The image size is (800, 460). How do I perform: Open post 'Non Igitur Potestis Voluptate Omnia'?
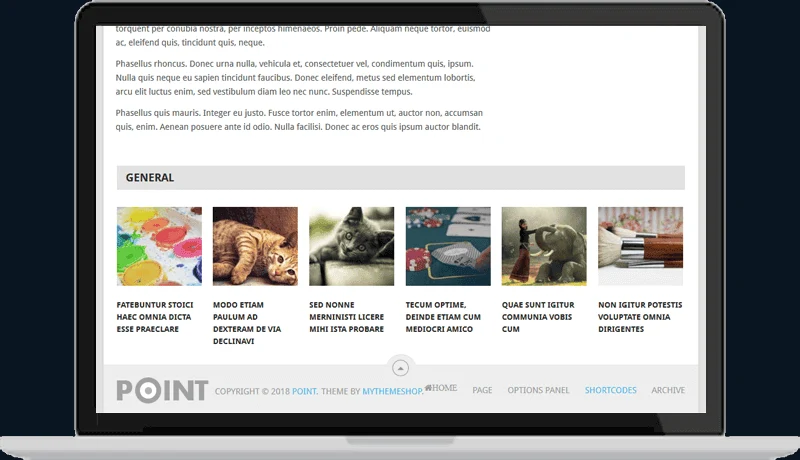pyautogui.click(x=640, y=317)
